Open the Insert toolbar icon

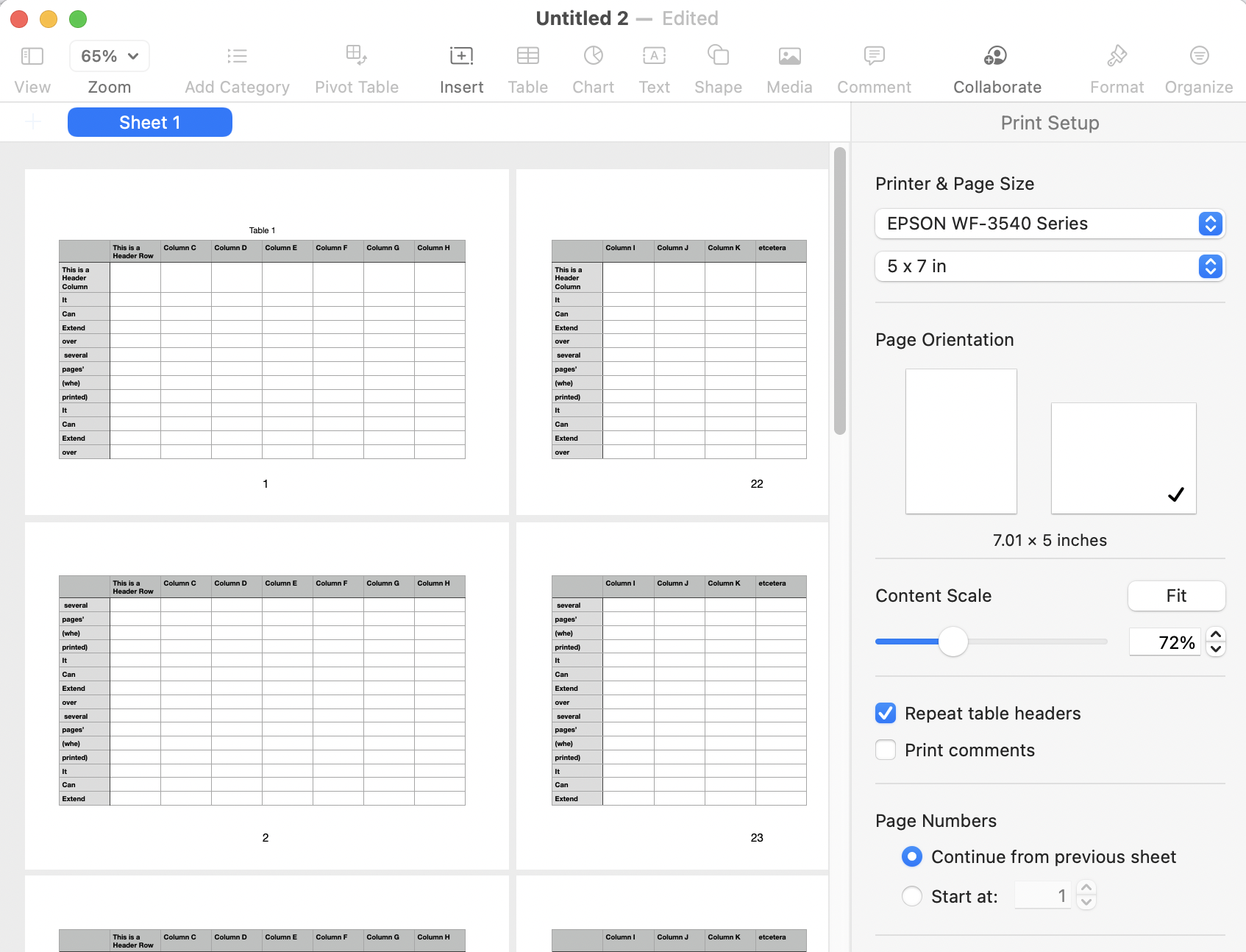tap(461, 56)
